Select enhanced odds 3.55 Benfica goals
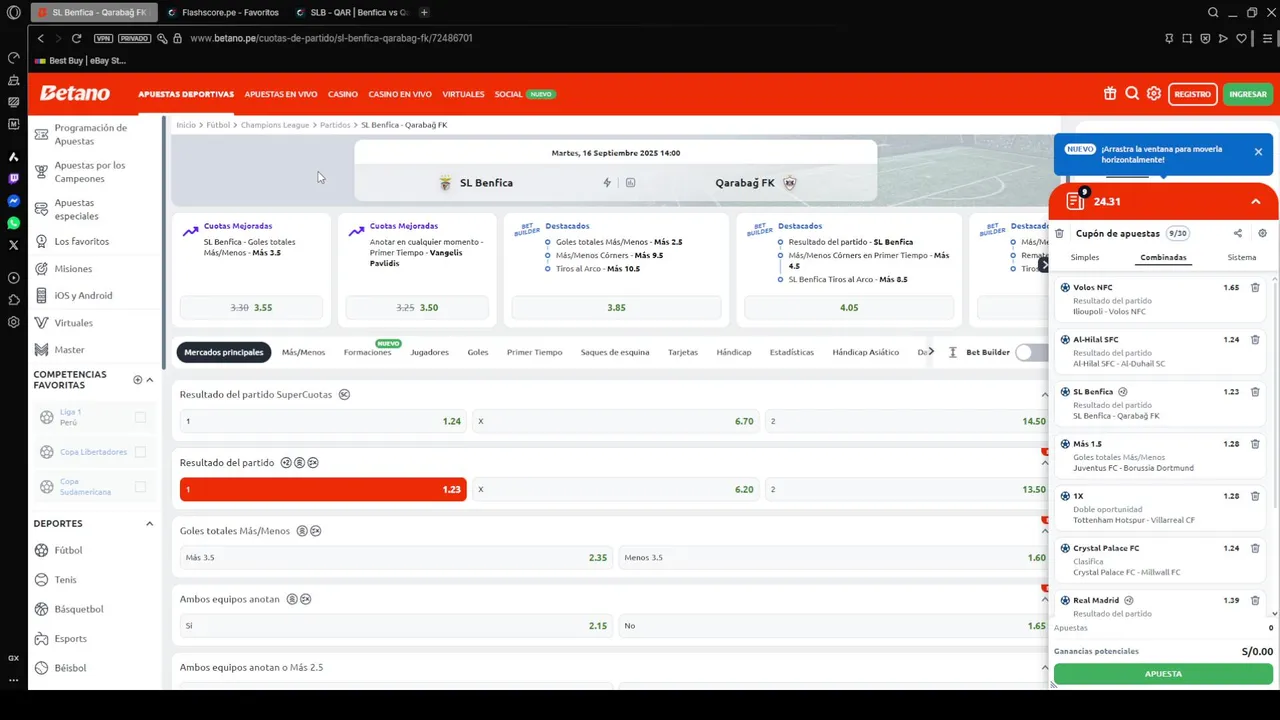 [x=251, y=308]
